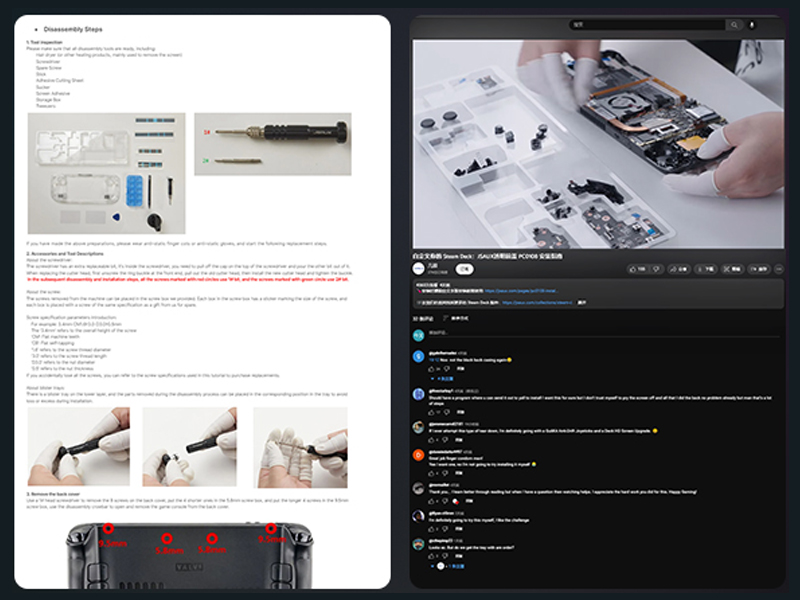Click the Download button under the video

pos(706,269)
